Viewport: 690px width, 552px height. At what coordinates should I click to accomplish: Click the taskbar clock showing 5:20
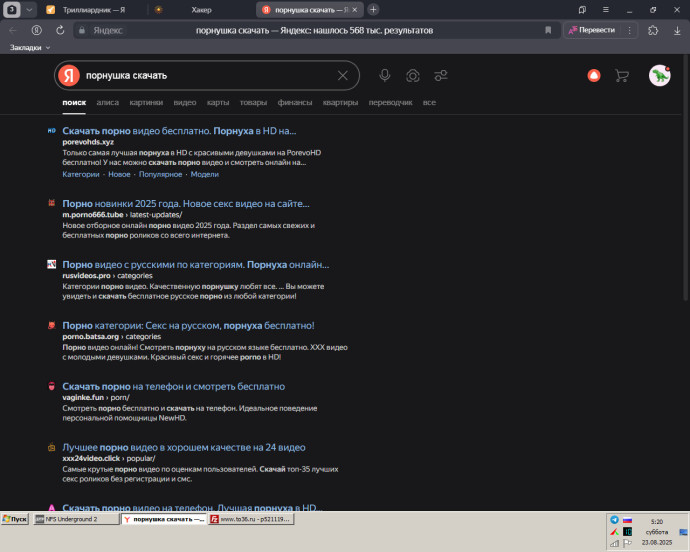point(657,522)
